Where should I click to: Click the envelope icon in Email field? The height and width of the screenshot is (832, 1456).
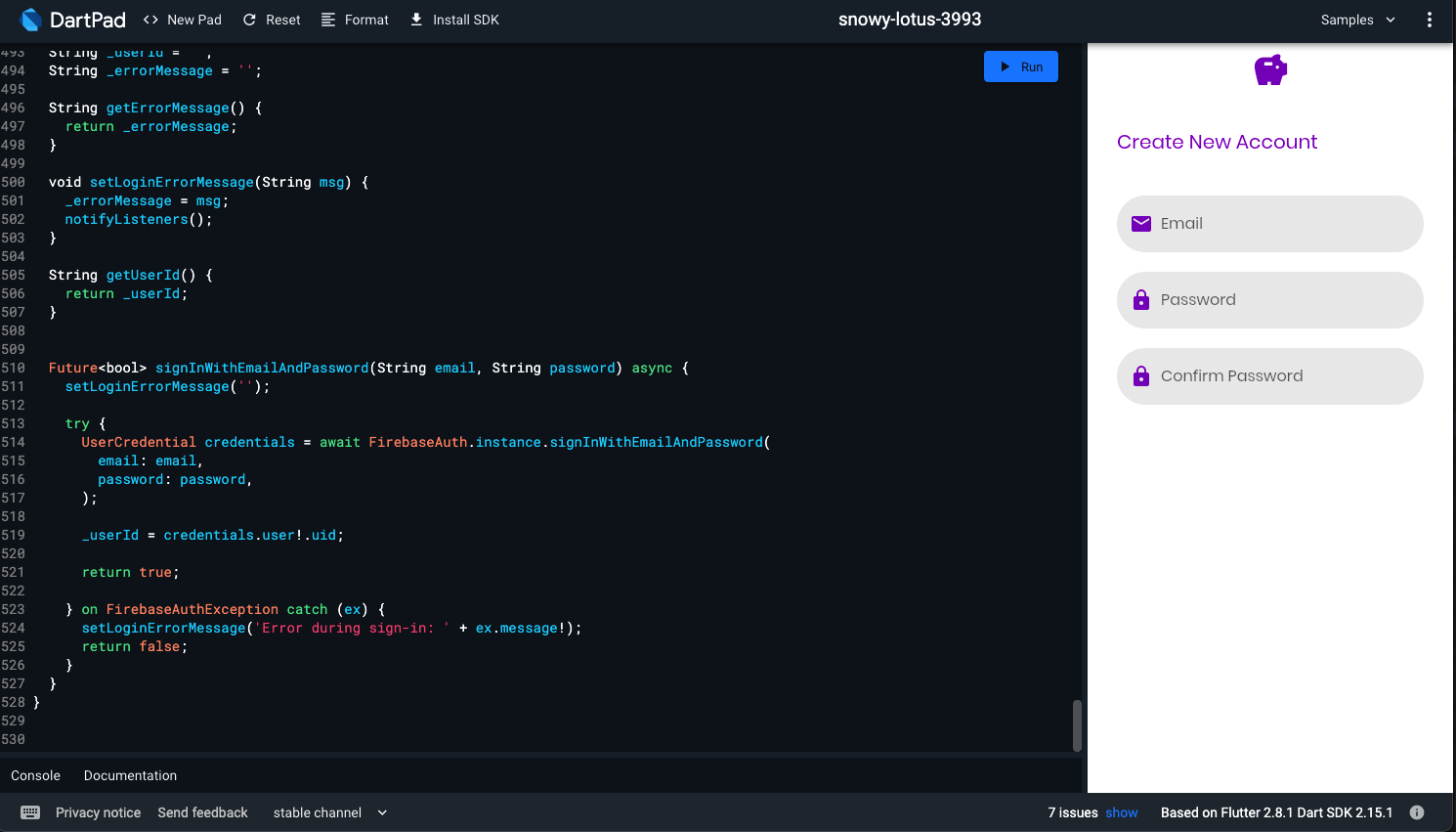[1141, 224]
